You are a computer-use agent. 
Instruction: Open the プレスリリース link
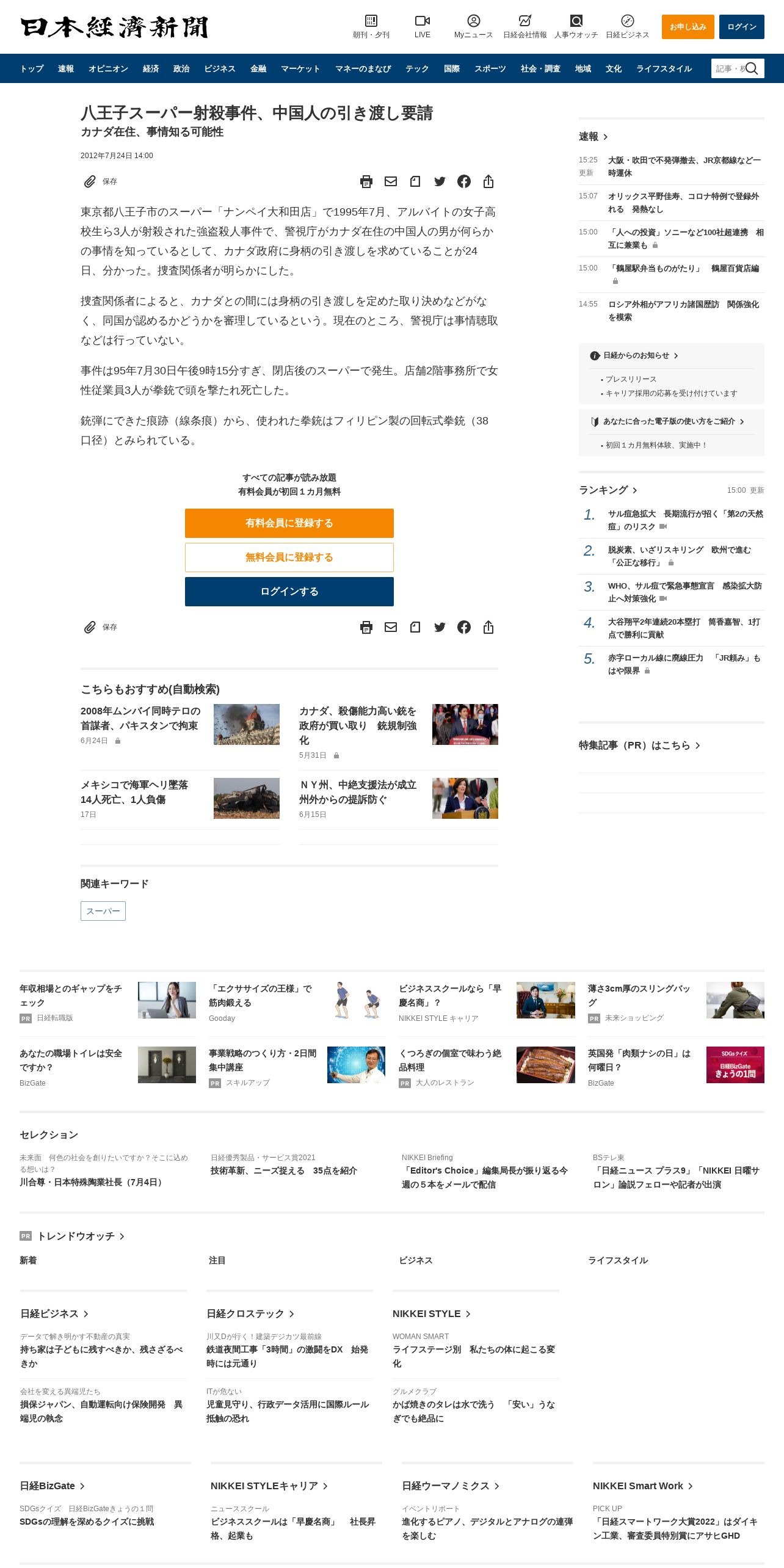coord(631,379)
